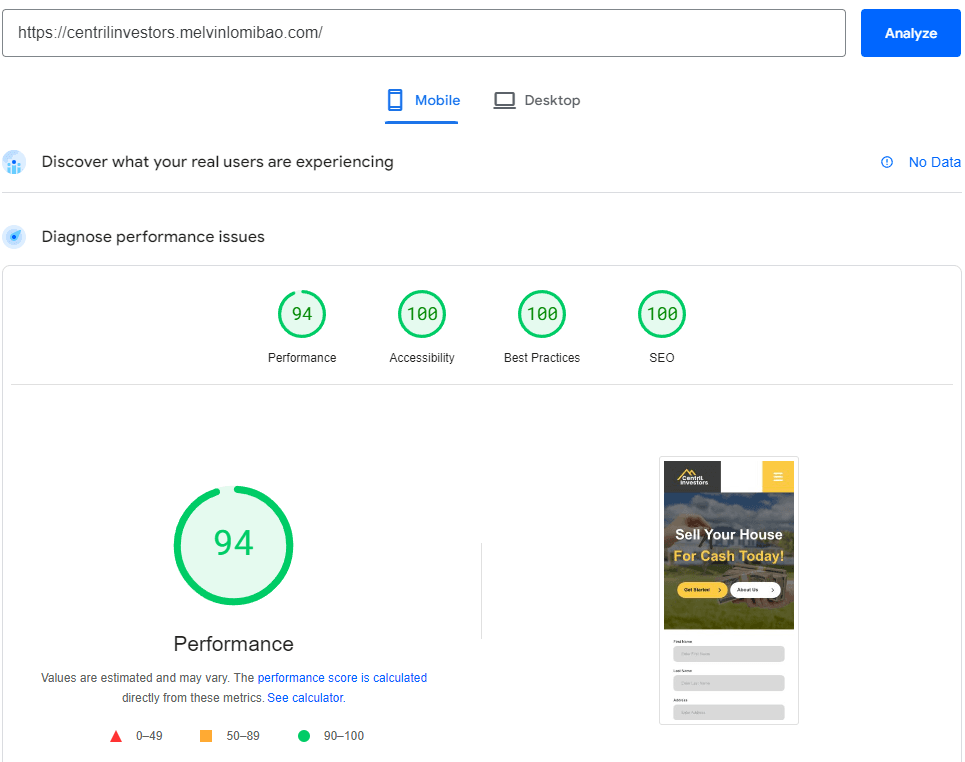This screenshot has width=965, height=762.
Task: Click the Diagnose performance issues lab icon
Action: coord(14,237)
